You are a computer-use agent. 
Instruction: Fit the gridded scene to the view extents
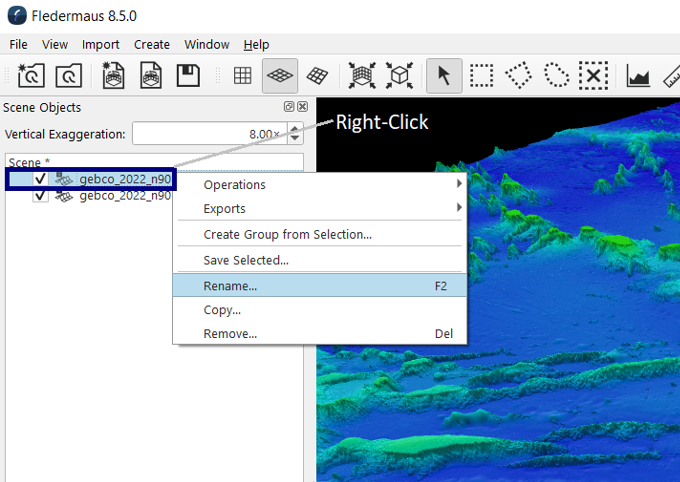362,75
